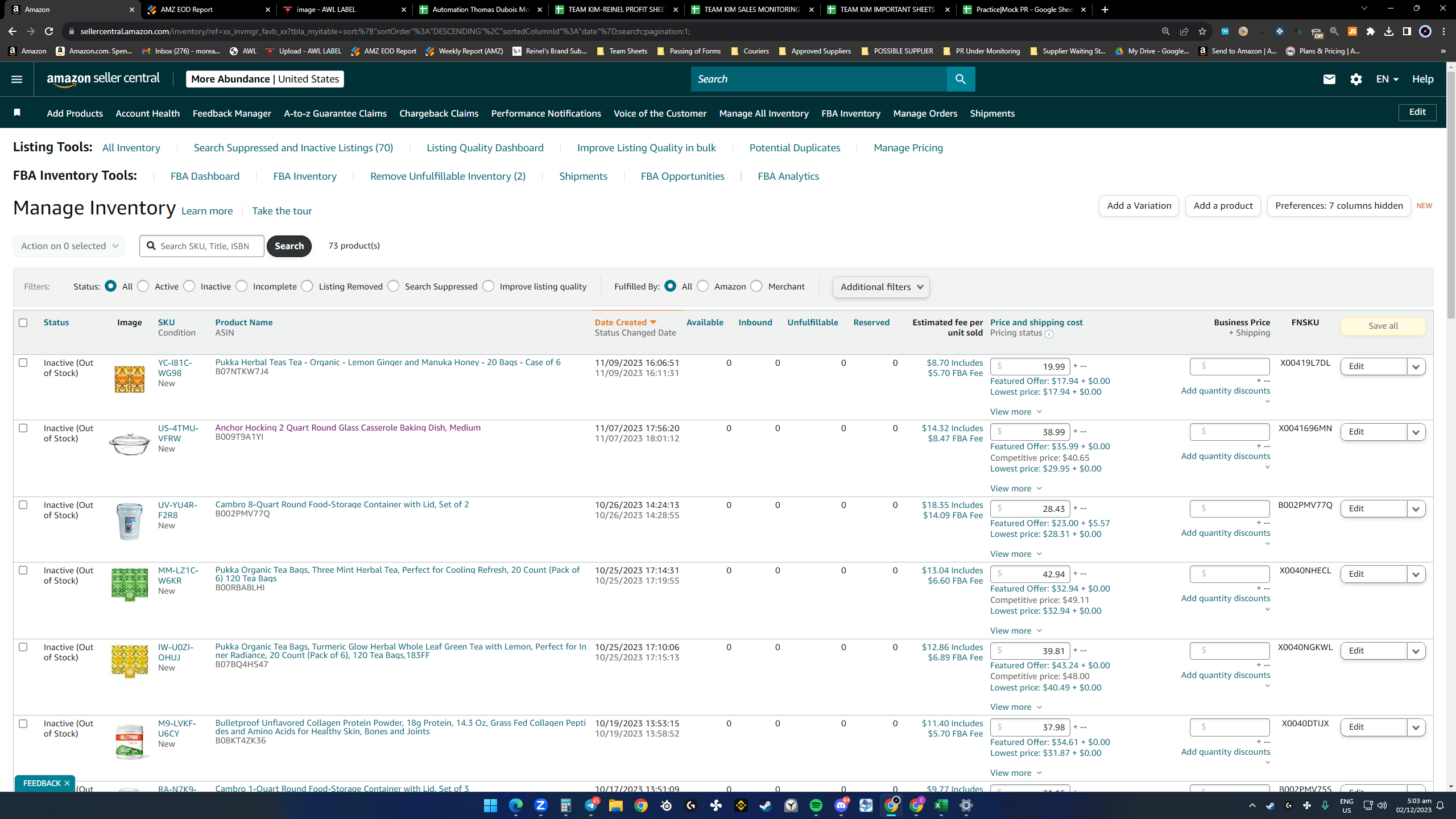Image resolution: width=1456 pixels, height=819 pixels.
Task: Open Remove Unfulfillable Inventory (2) link
Action: 448,176
